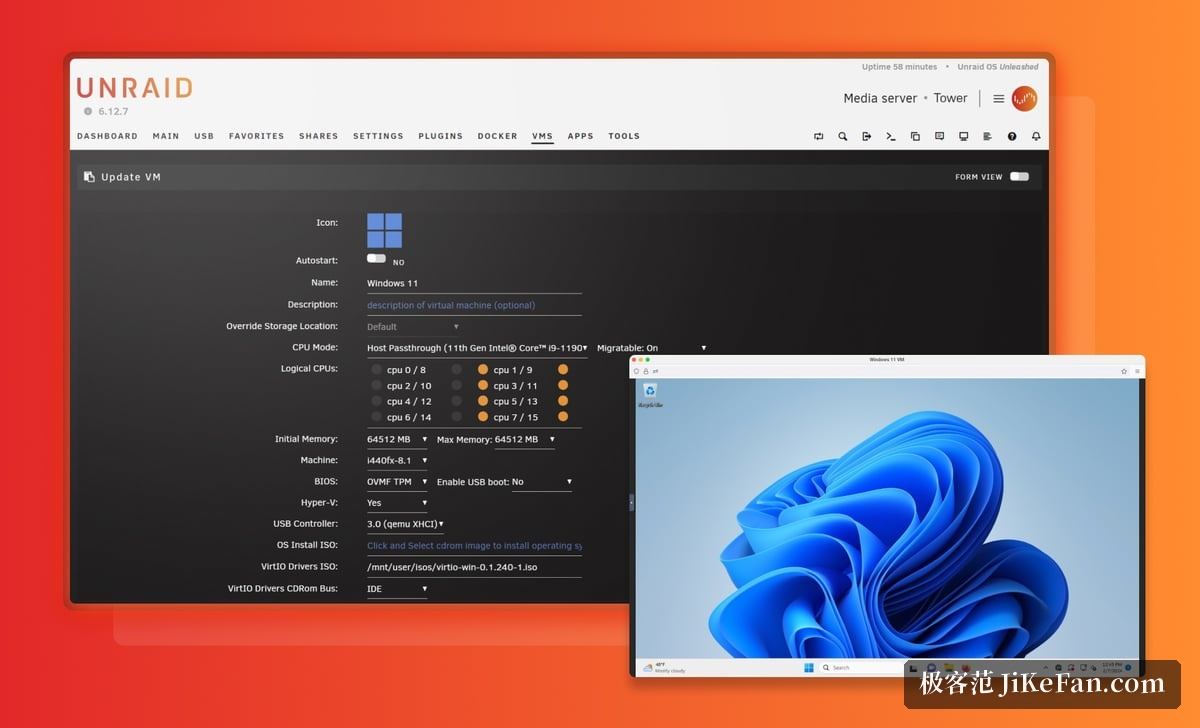Click the Windows logo VM icon
The image size is (1200, 728).
(x=384, y=230)
